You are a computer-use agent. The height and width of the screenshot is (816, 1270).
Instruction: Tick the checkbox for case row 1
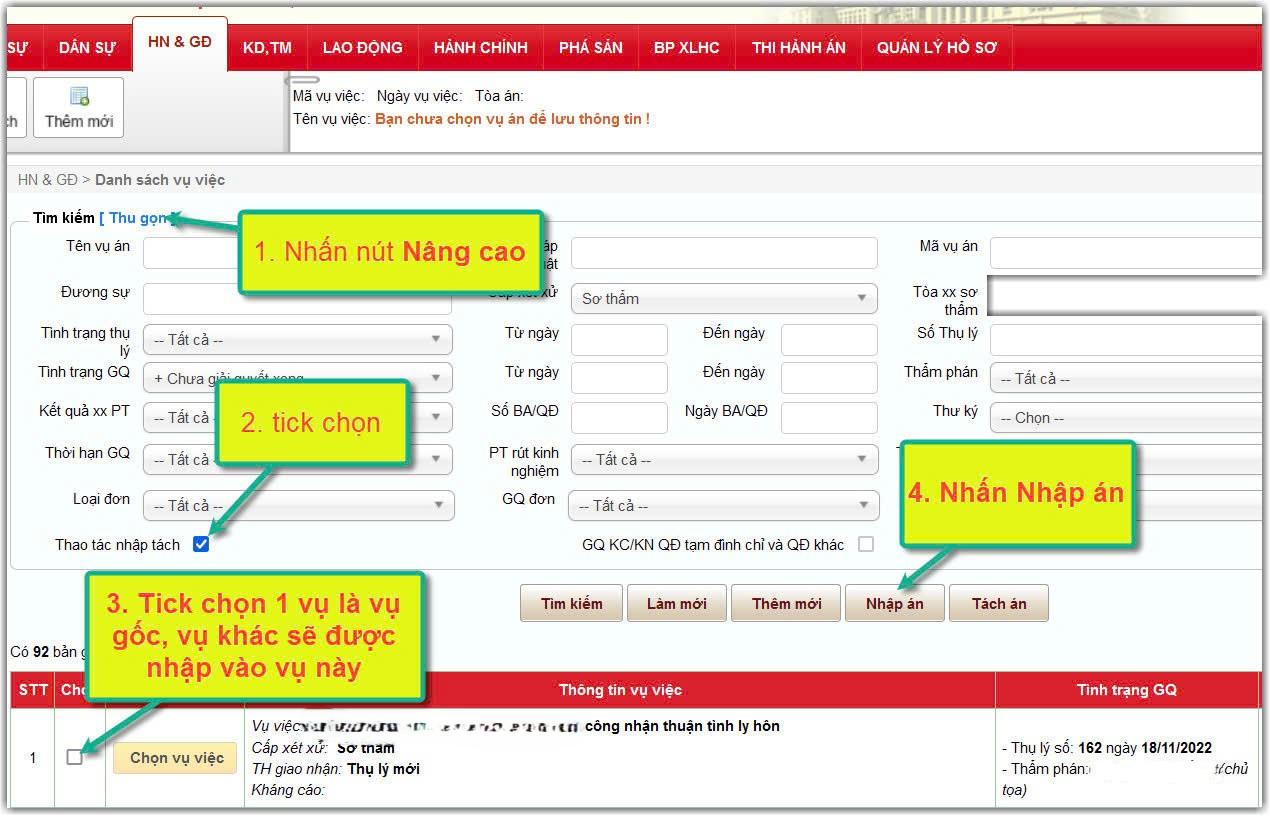tap(74, 757)
